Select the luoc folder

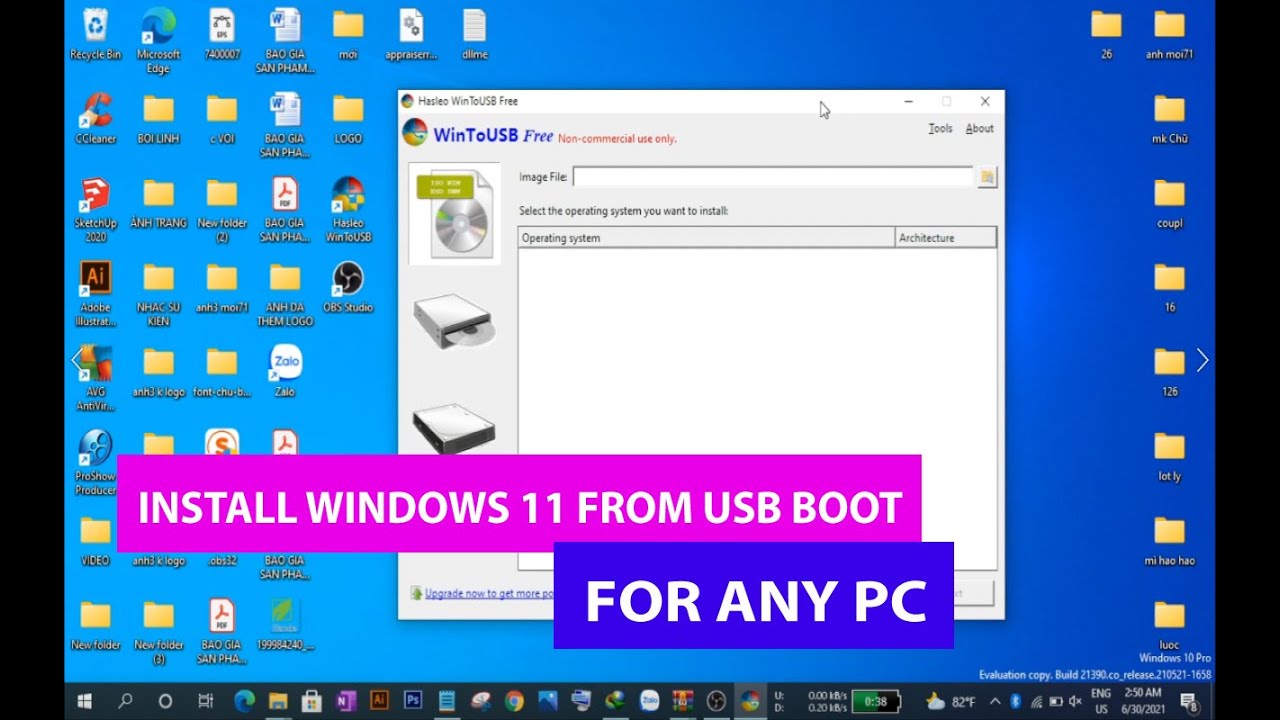tap(1169, 624)
